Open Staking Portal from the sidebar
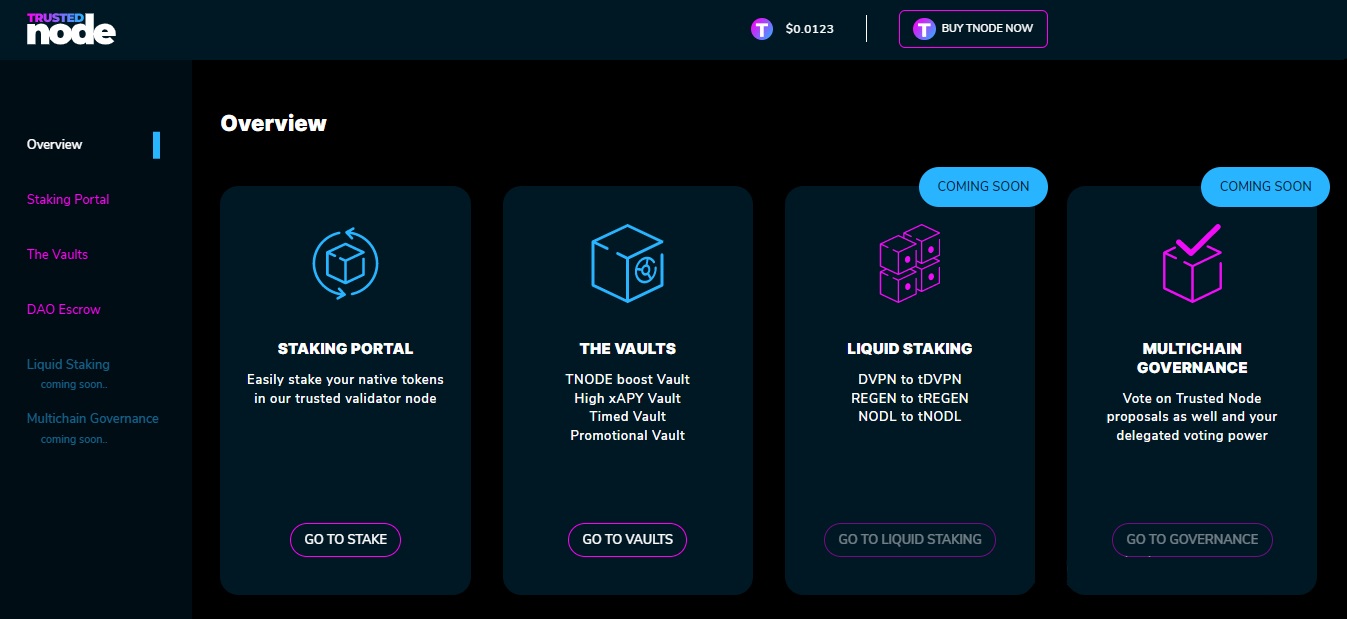 pyautogui.click(x=68, y=200)
